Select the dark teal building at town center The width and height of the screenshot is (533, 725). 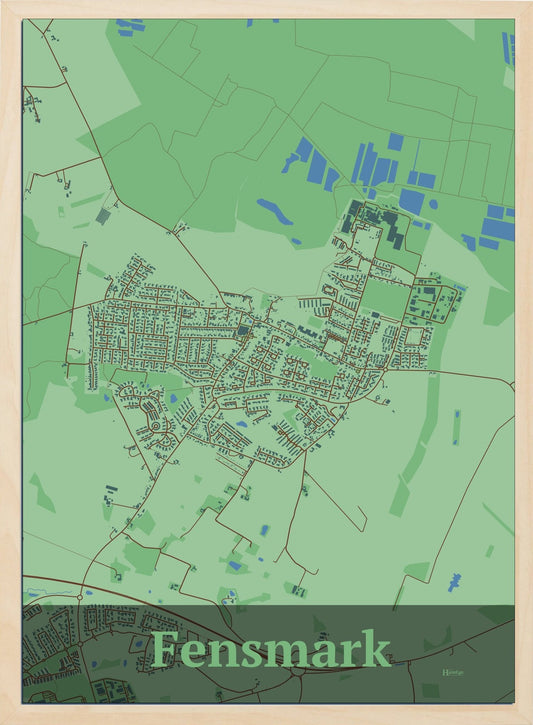point(243,331)
